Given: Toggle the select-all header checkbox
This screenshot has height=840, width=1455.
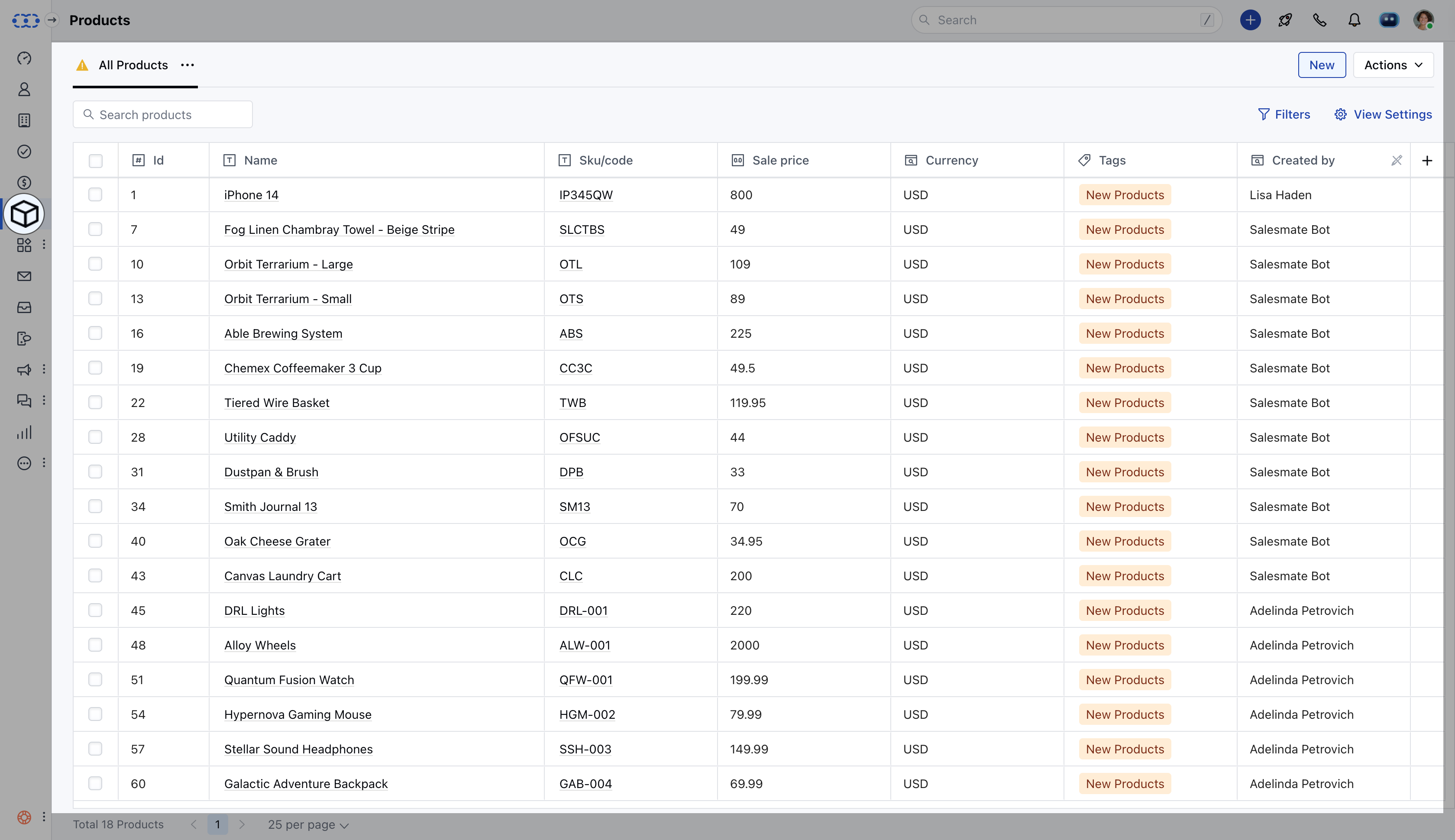Looking at the screenshot, I should (95, 160).
